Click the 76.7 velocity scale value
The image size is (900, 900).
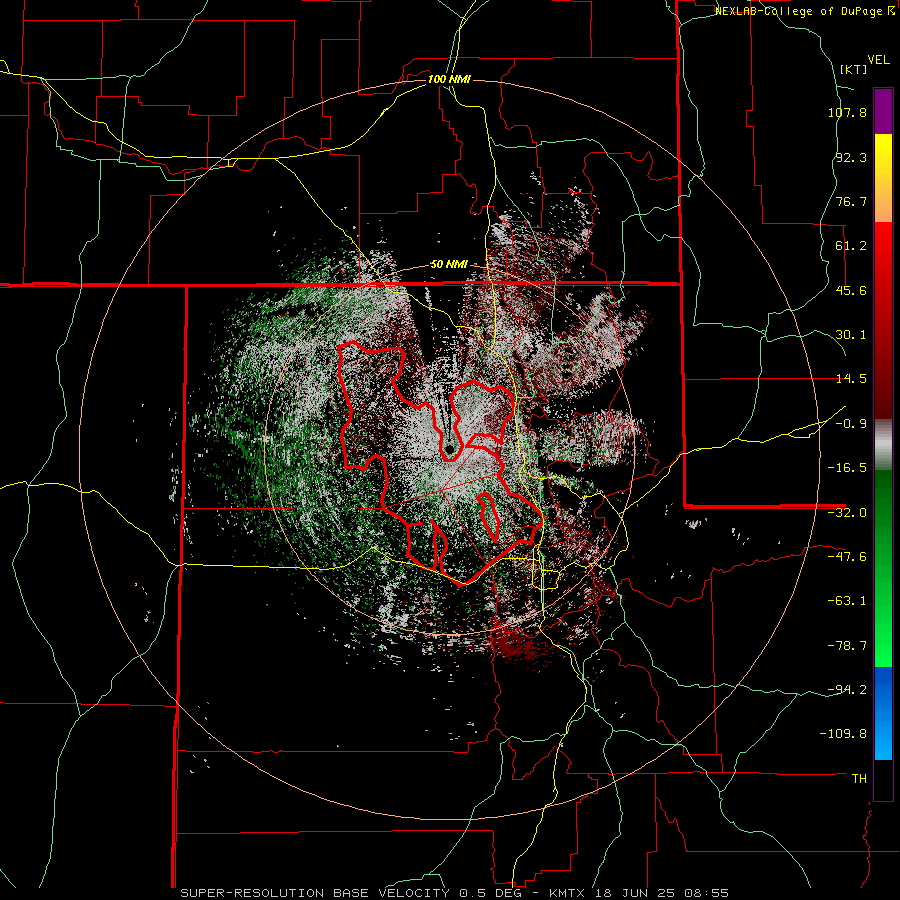(x=851, y=201)
